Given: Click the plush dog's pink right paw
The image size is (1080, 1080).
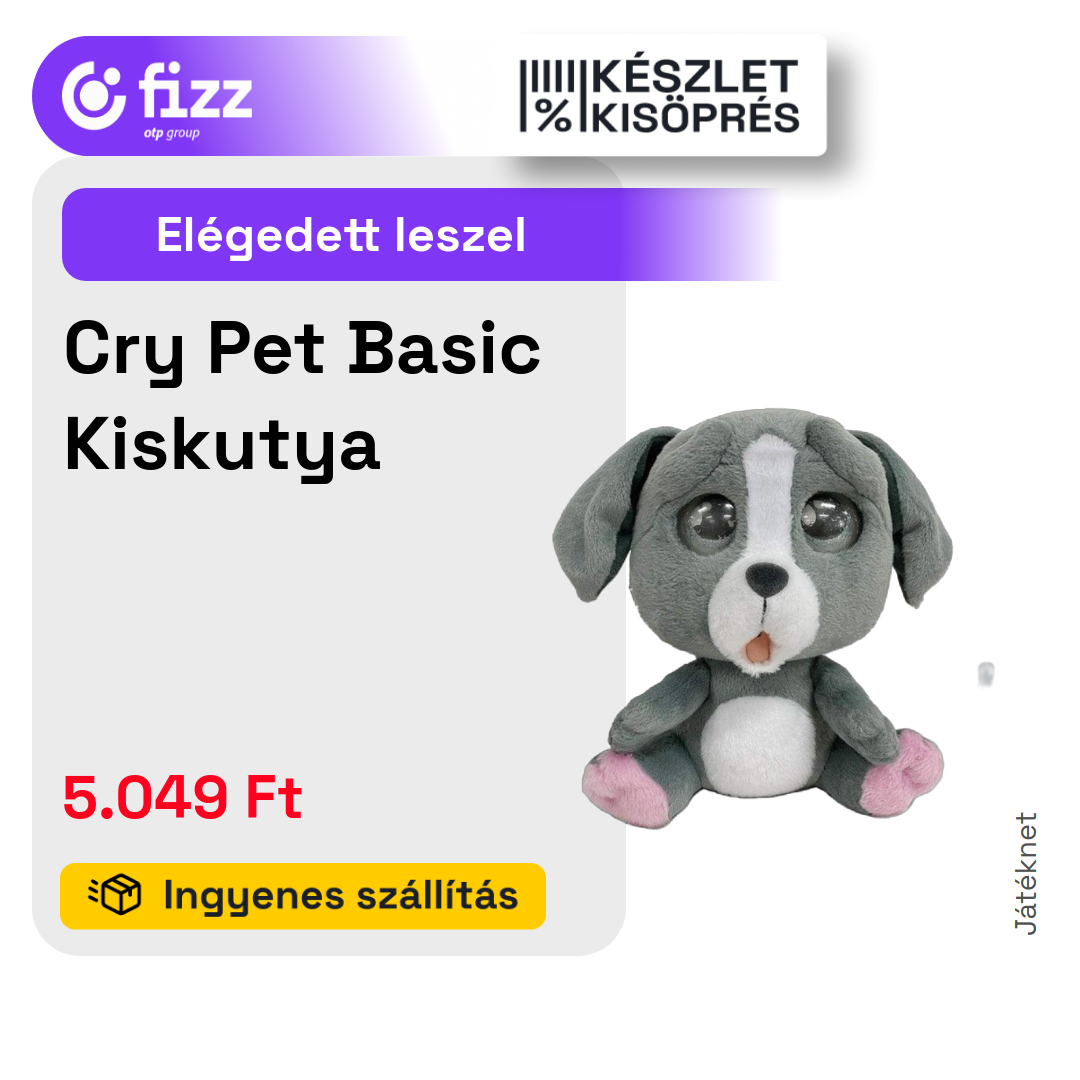Looking at the screenshot, I should click(x=904, y=773).
